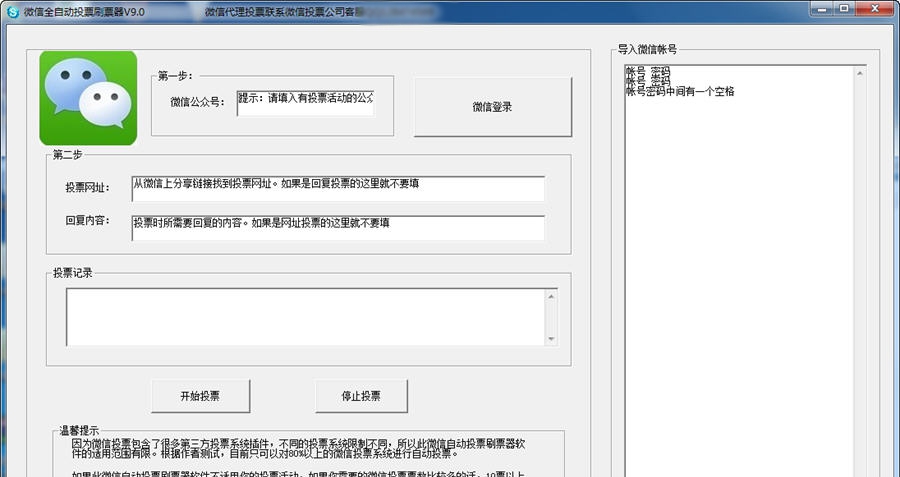The height and width of the screenshot is (477, 900).
Task: Click the WeChat logo image
Action: pyautogui.click(x=88, y=98)
